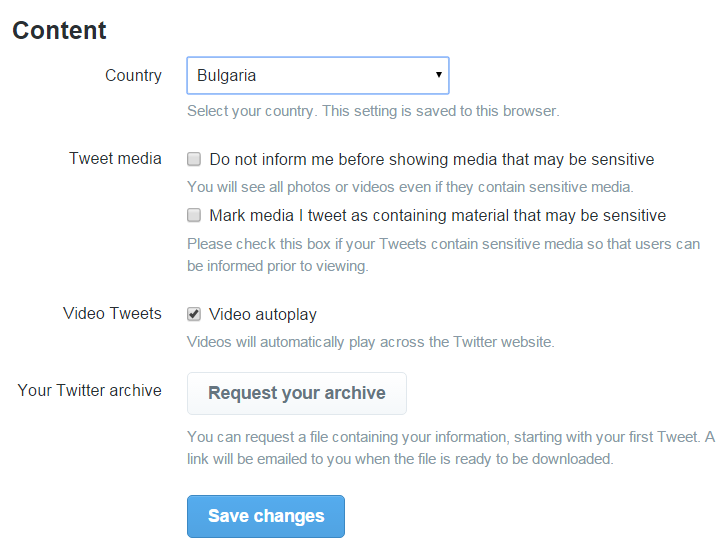
Task: Click the 'You will see all photos or videos' hint
Action: pos(410,187)
